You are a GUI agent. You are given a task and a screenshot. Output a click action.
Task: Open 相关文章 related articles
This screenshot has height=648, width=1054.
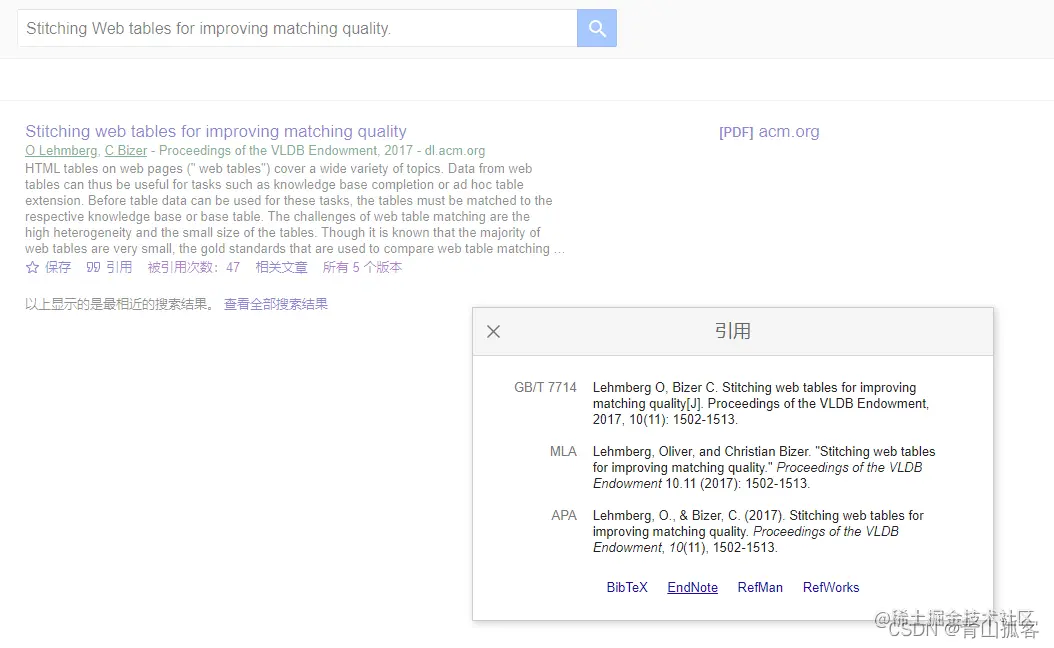281,268
